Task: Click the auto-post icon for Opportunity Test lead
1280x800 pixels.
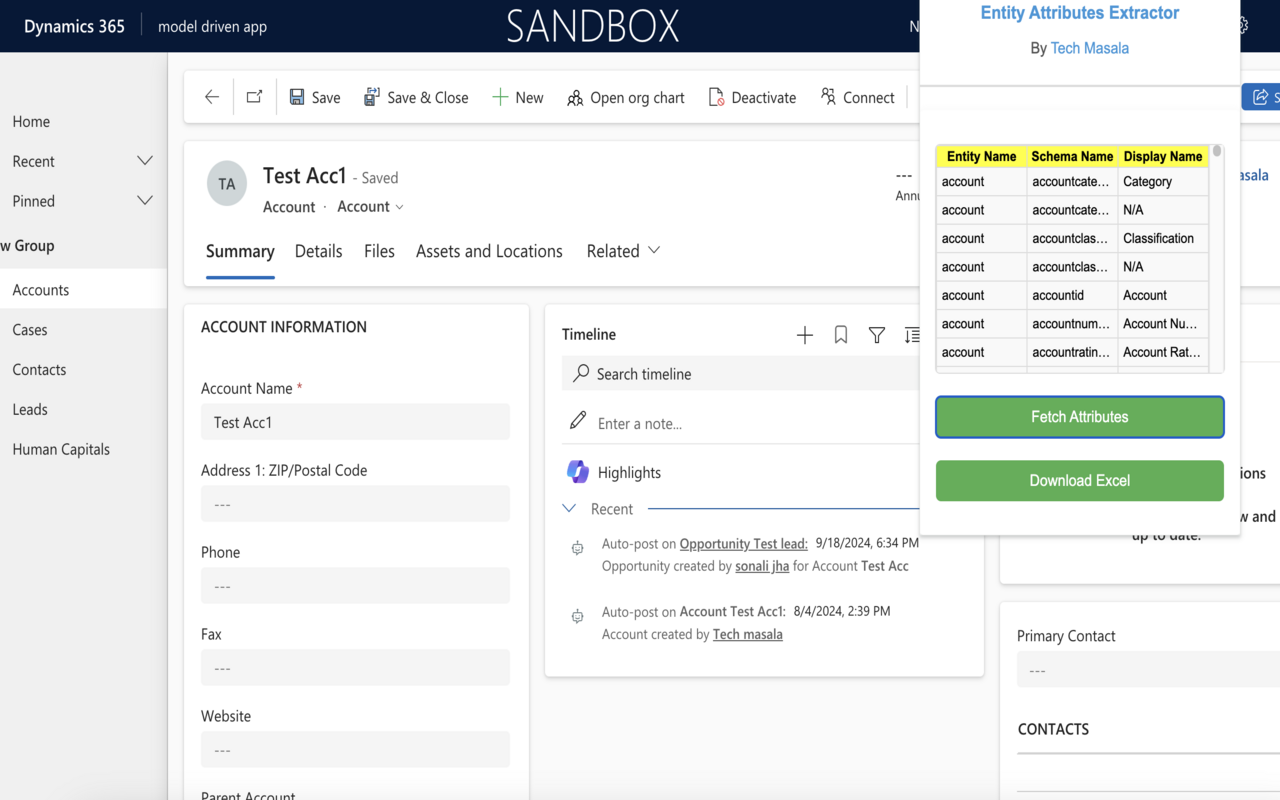Action: [x=577, y=548]
